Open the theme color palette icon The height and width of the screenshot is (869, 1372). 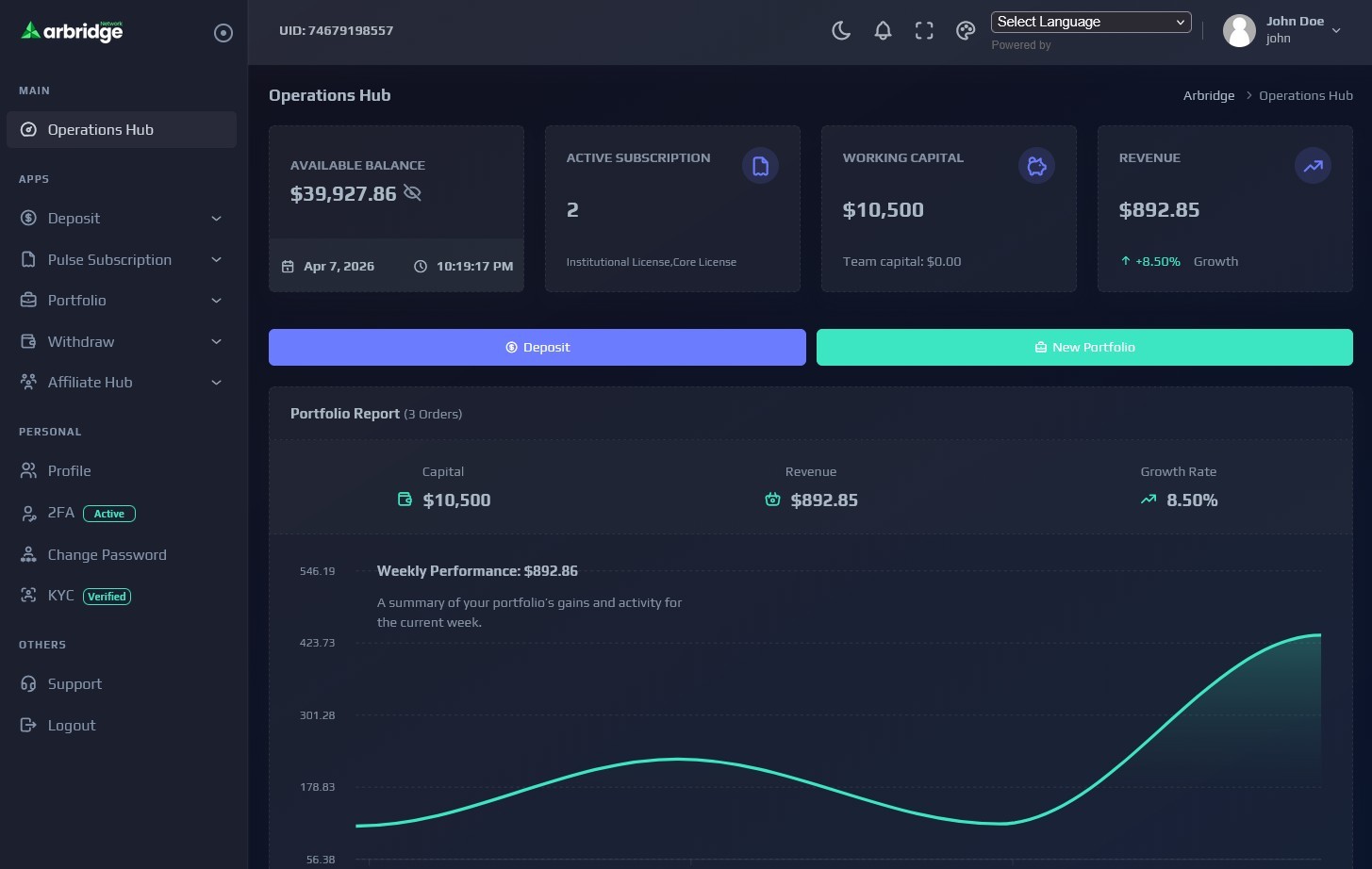pos(965,31)
